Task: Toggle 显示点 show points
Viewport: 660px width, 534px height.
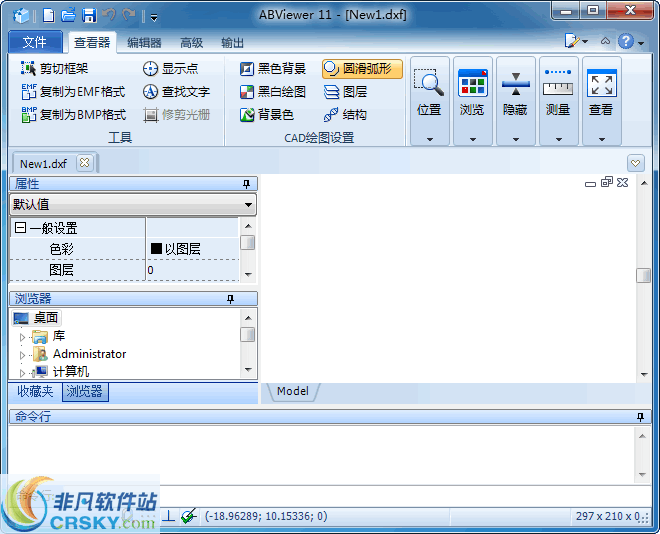Action: click(170, 69)
